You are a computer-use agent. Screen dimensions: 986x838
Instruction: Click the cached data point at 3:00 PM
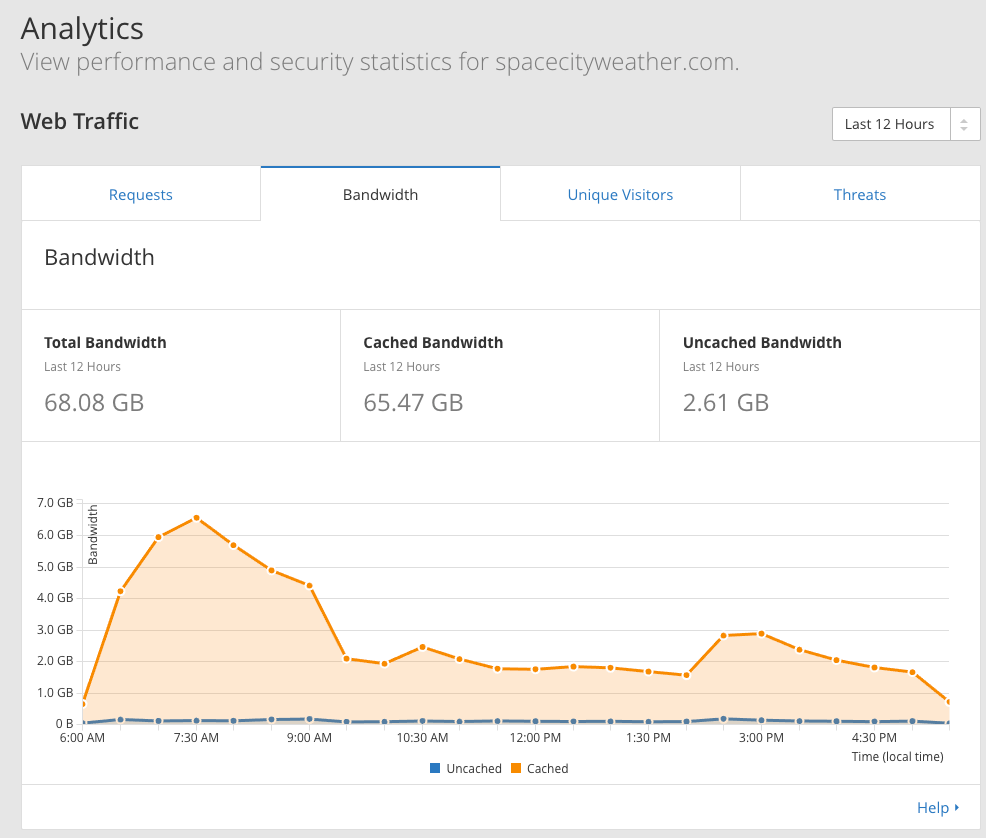click(762, 634)
